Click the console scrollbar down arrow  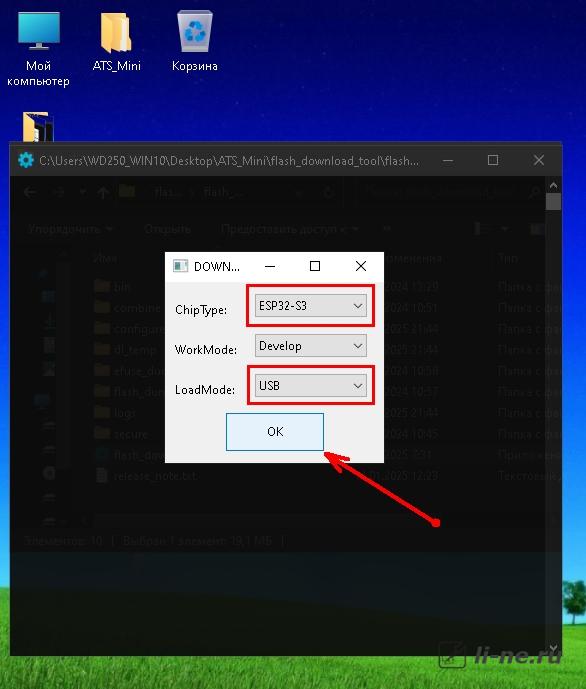click(553, 648)
